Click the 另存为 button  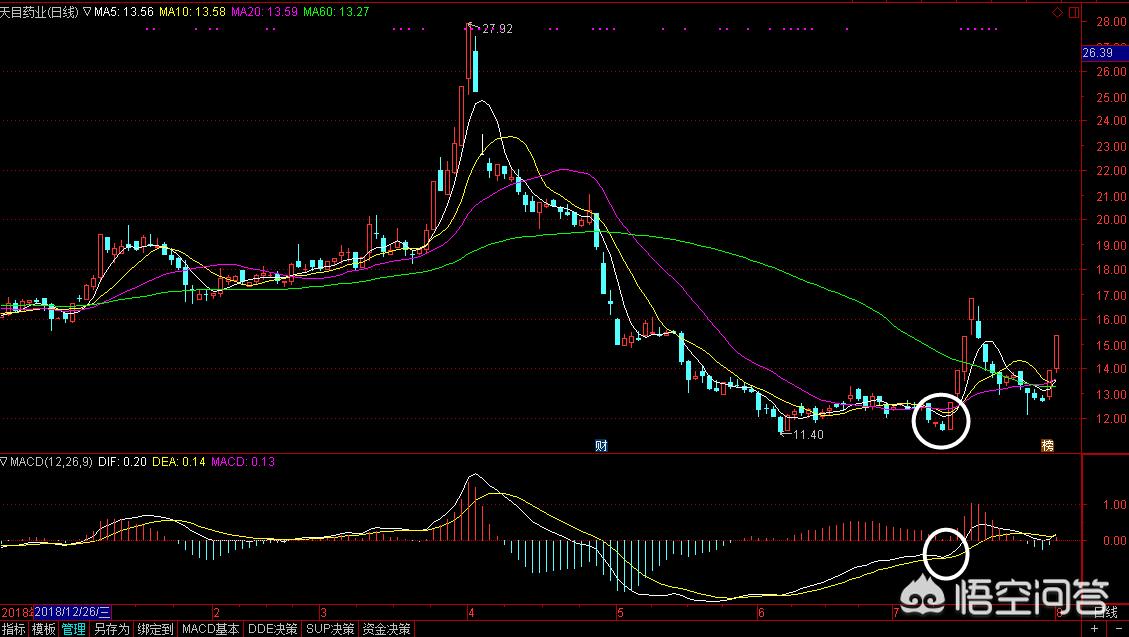tap(111, 629)
